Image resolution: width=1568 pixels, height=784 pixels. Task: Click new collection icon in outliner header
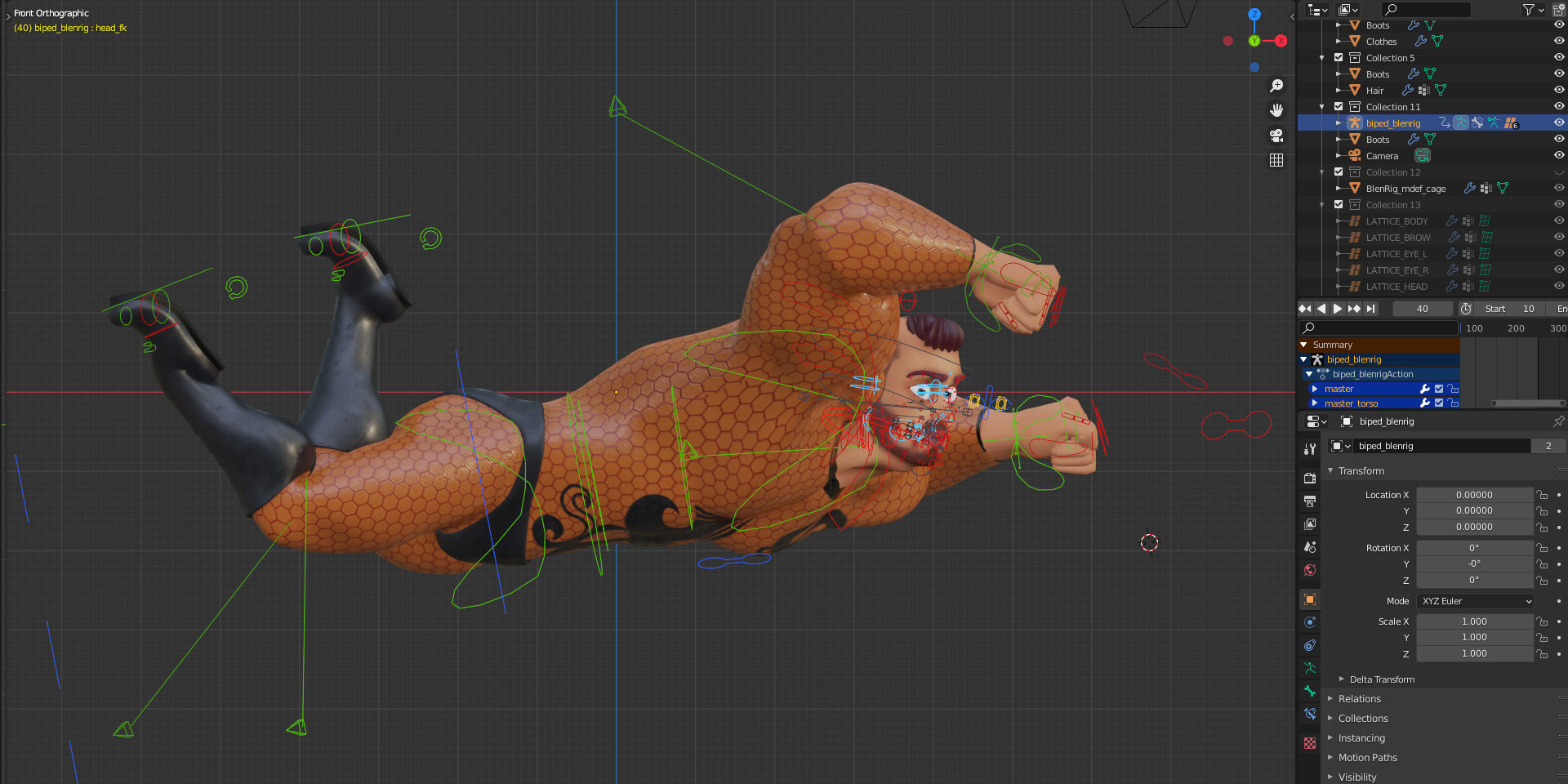tap(1558, 10)
